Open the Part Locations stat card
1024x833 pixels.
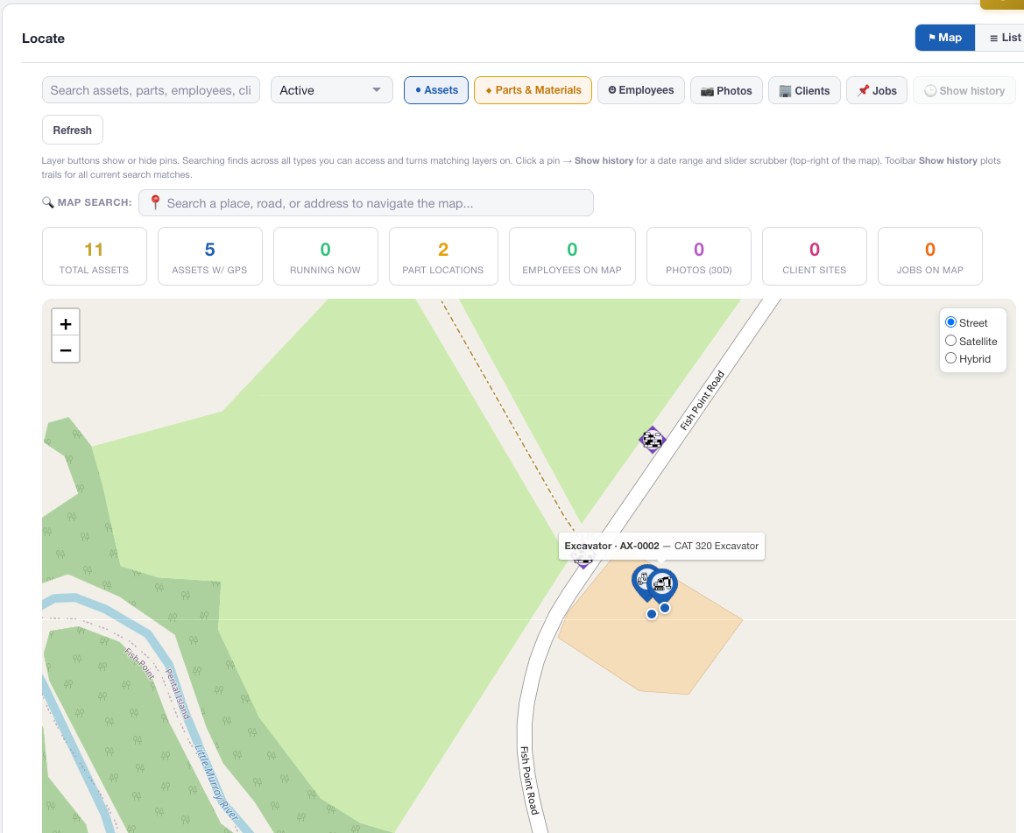pyautogui.click(x=443, y=257)
